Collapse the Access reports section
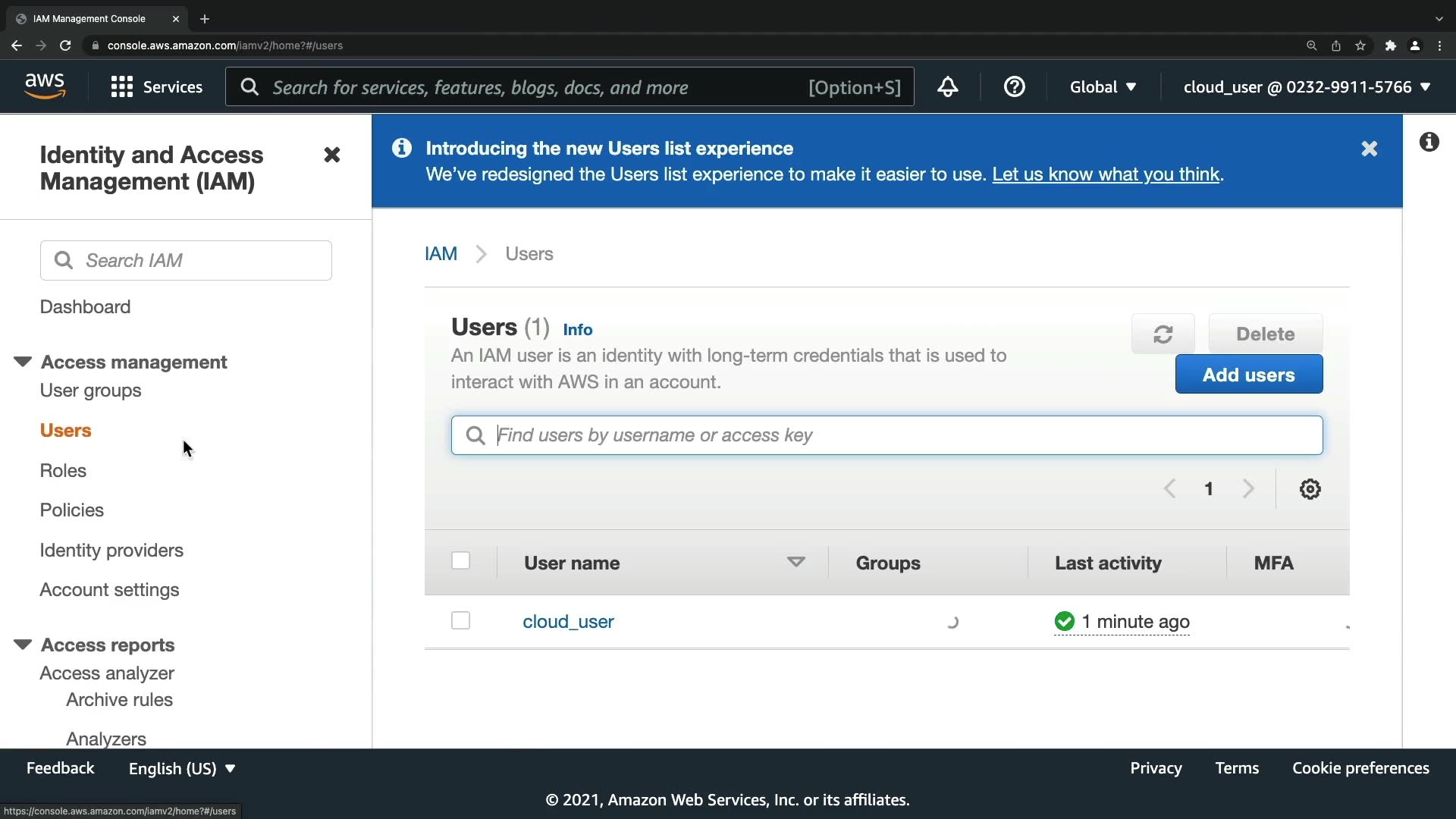The image size is (1456, 819). pyautogui.click(x=23, y=645)
